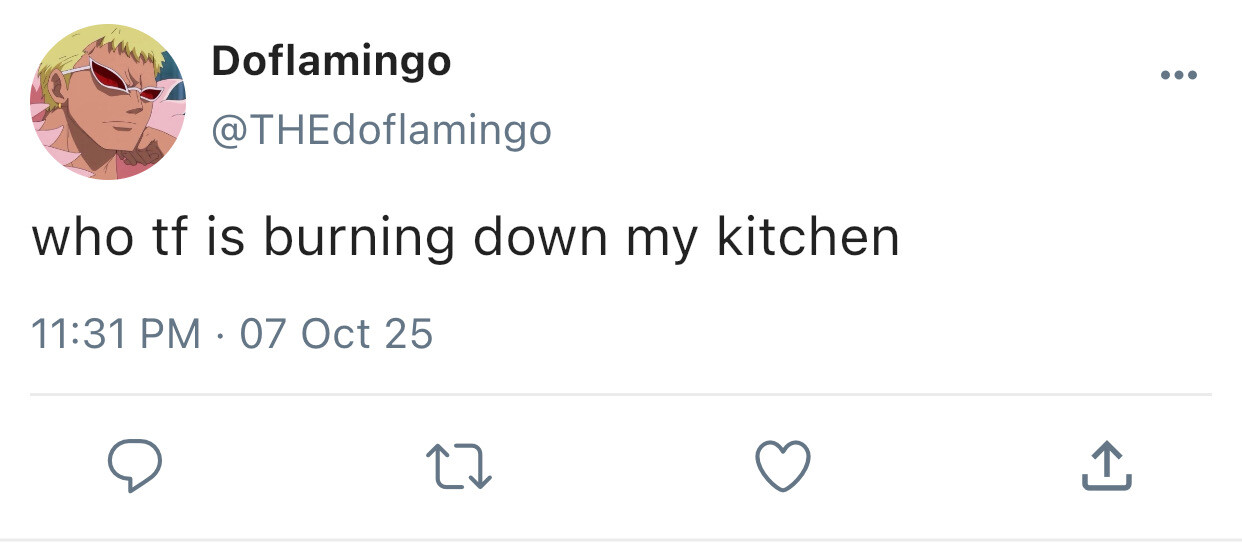The image size is (1242, 558).
Task: Open the three-dot more options menu
Action: point(1180,75)
